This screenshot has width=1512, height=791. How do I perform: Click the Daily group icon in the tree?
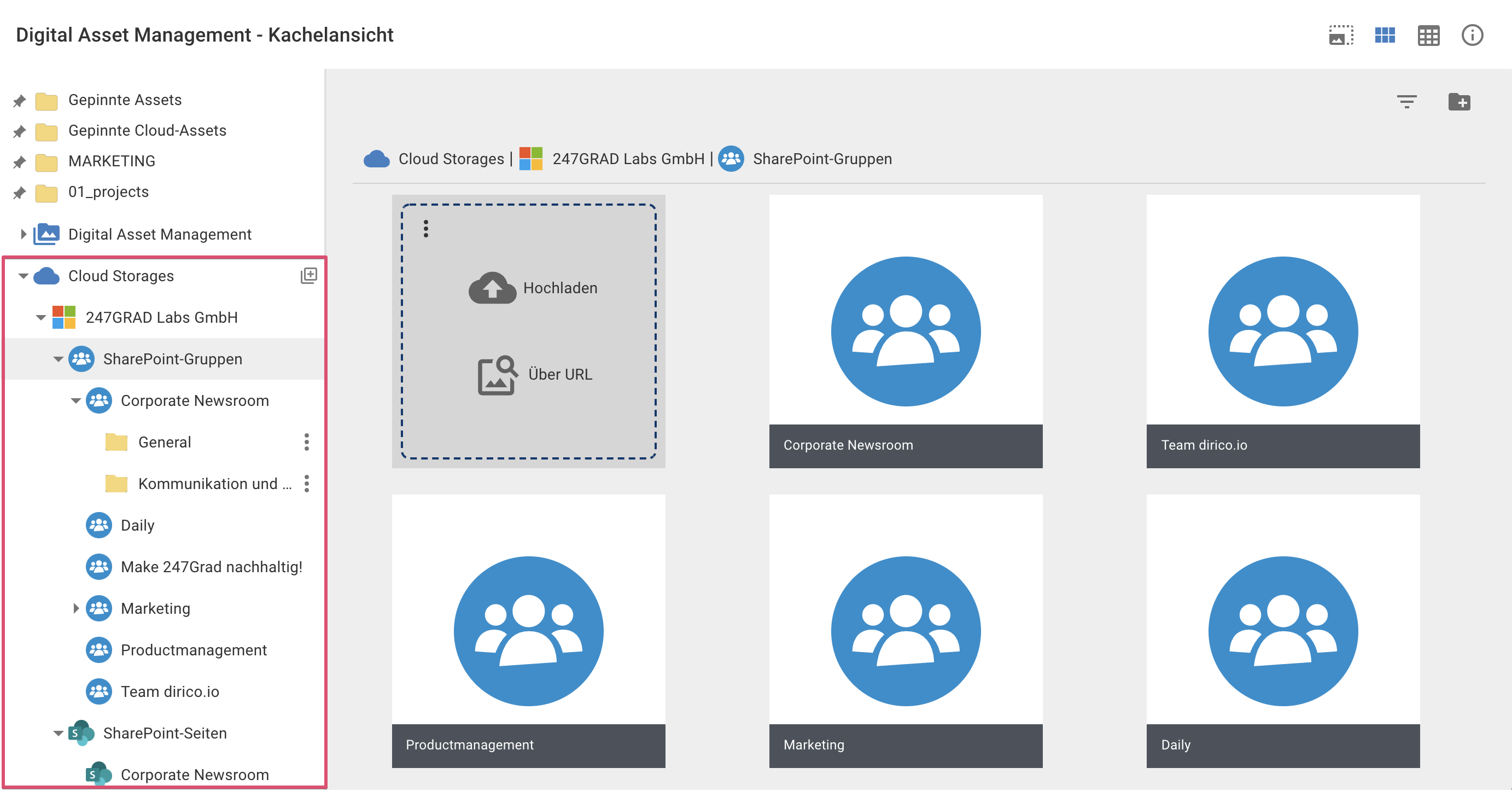(98, 526)
